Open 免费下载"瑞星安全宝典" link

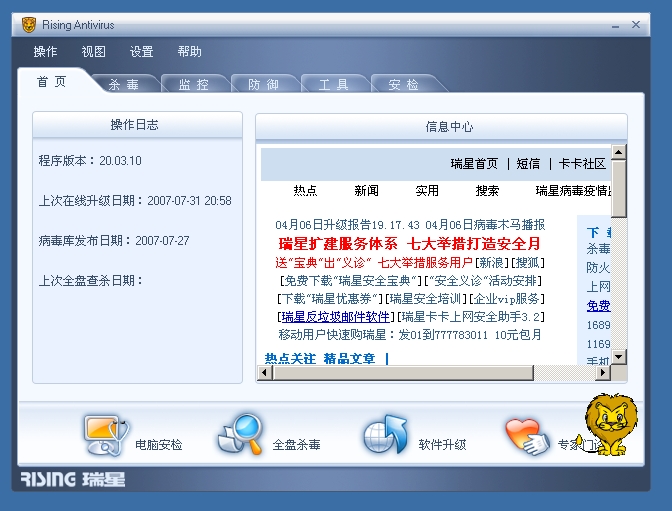[351, 281]
